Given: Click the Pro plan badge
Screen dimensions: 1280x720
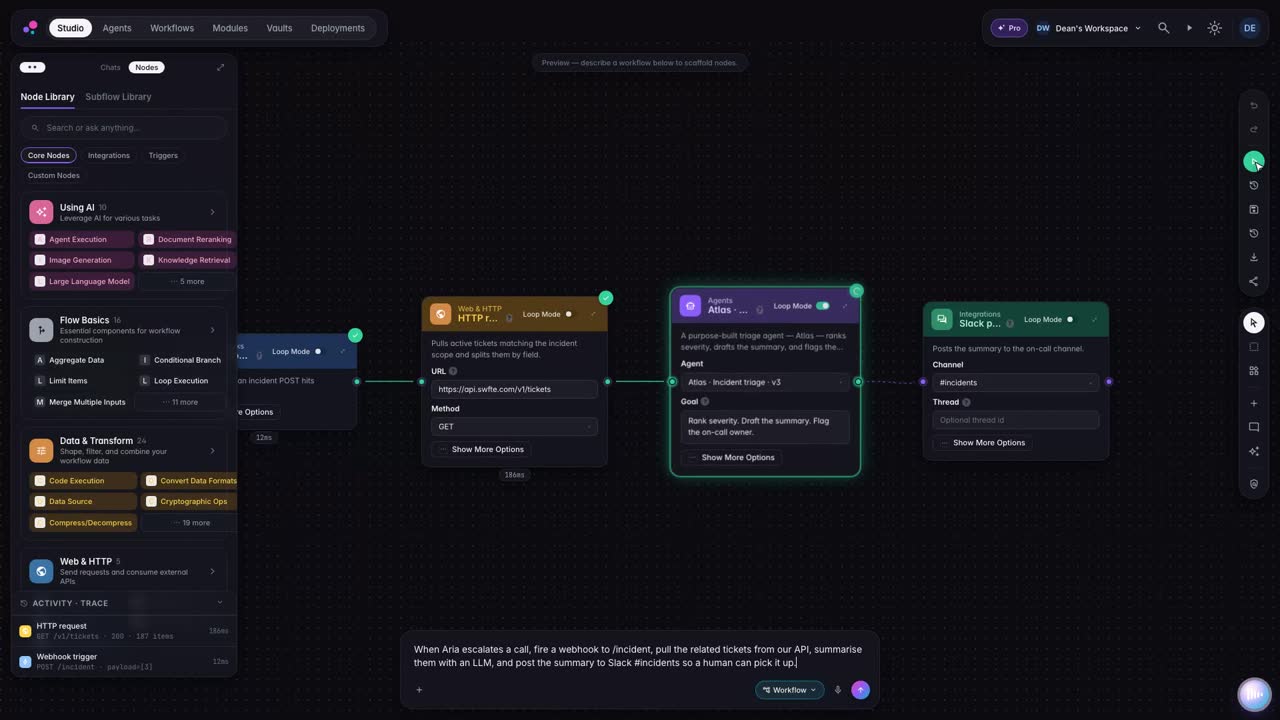Looking at the screenshot, I should click(1009, 28).
